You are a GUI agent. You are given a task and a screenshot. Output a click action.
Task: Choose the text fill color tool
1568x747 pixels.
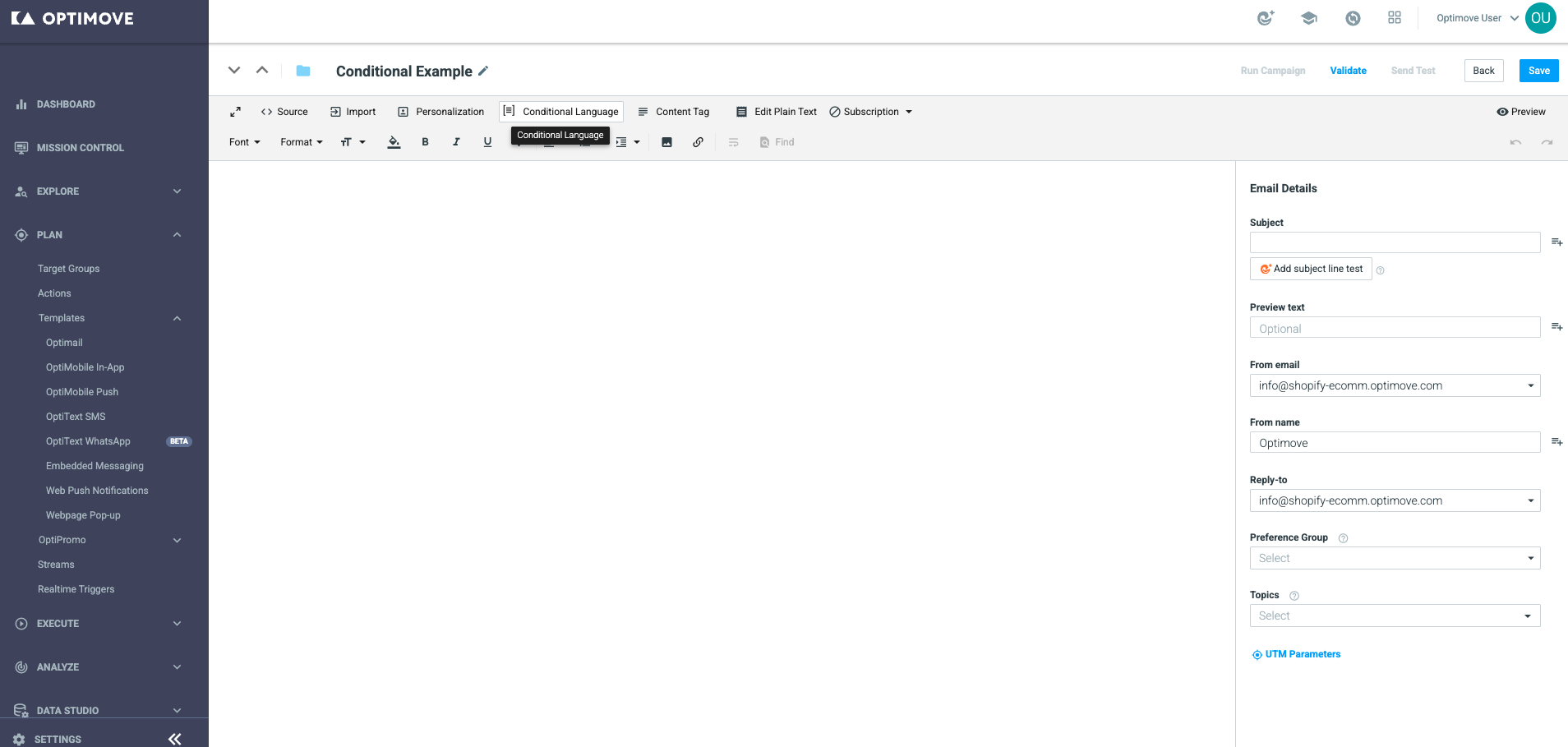coord(394,142)
